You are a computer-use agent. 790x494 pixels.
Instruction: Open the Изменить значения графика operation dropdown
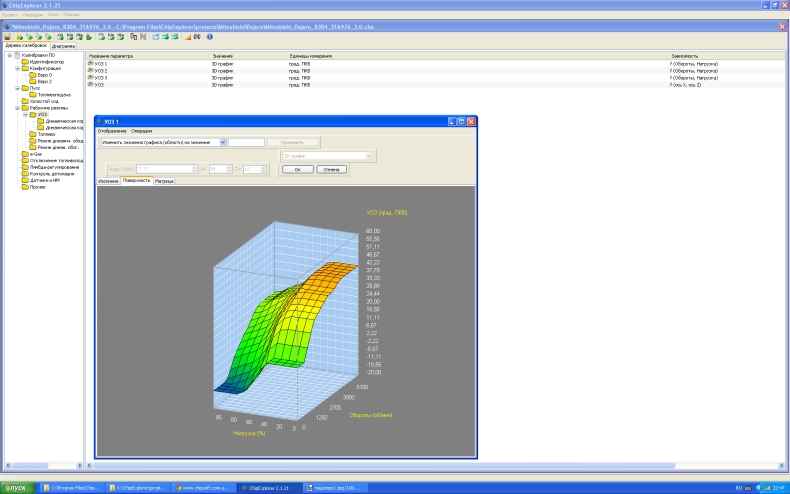pyautogui.click(x=223, y=142)
